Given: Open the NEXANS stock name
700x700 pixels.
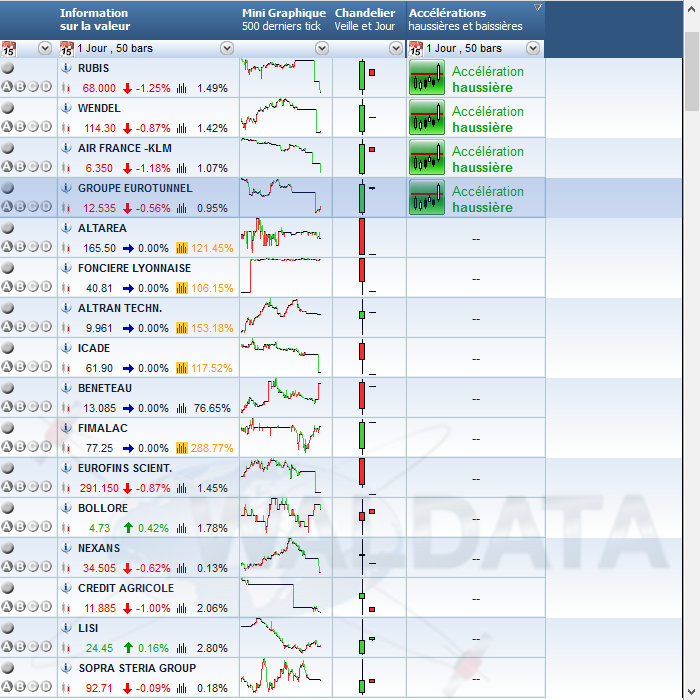Looking at the screenshot, I should 99,548.
